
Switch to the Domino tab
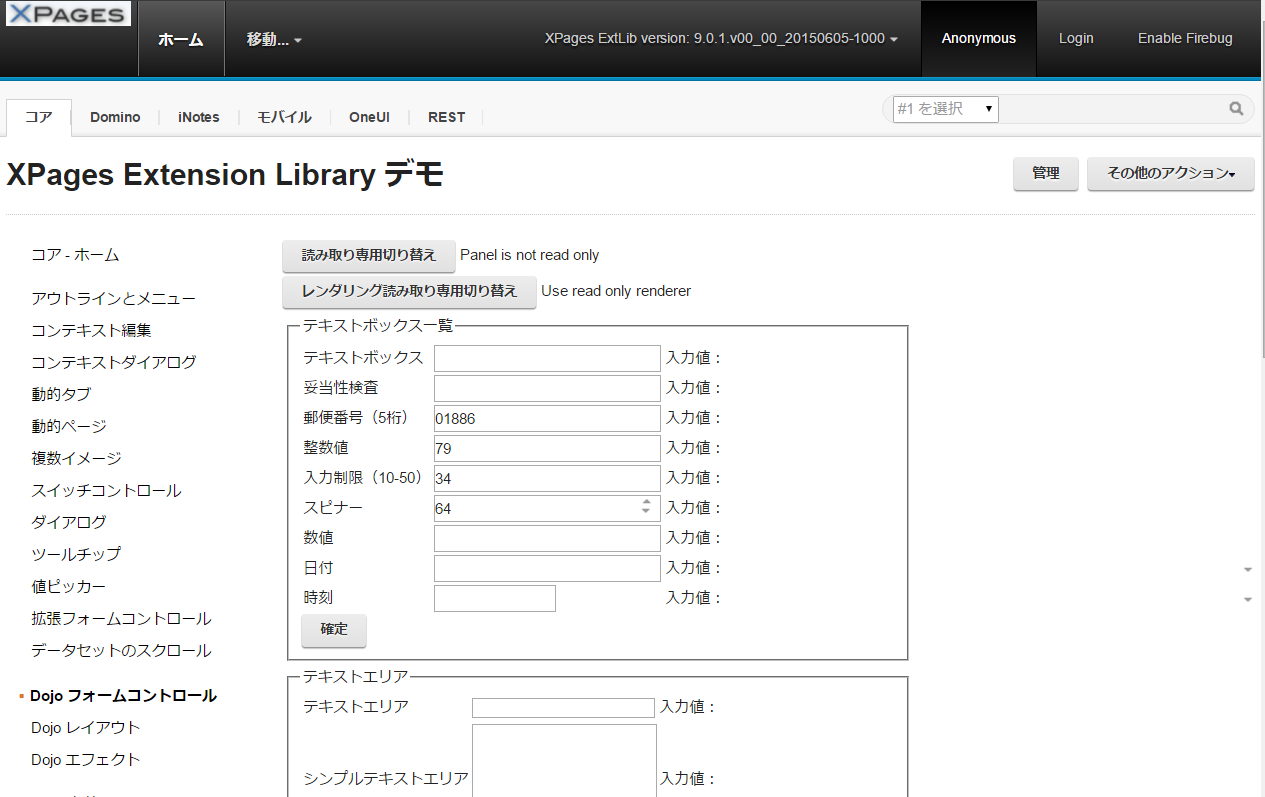[x=115, y=117]
